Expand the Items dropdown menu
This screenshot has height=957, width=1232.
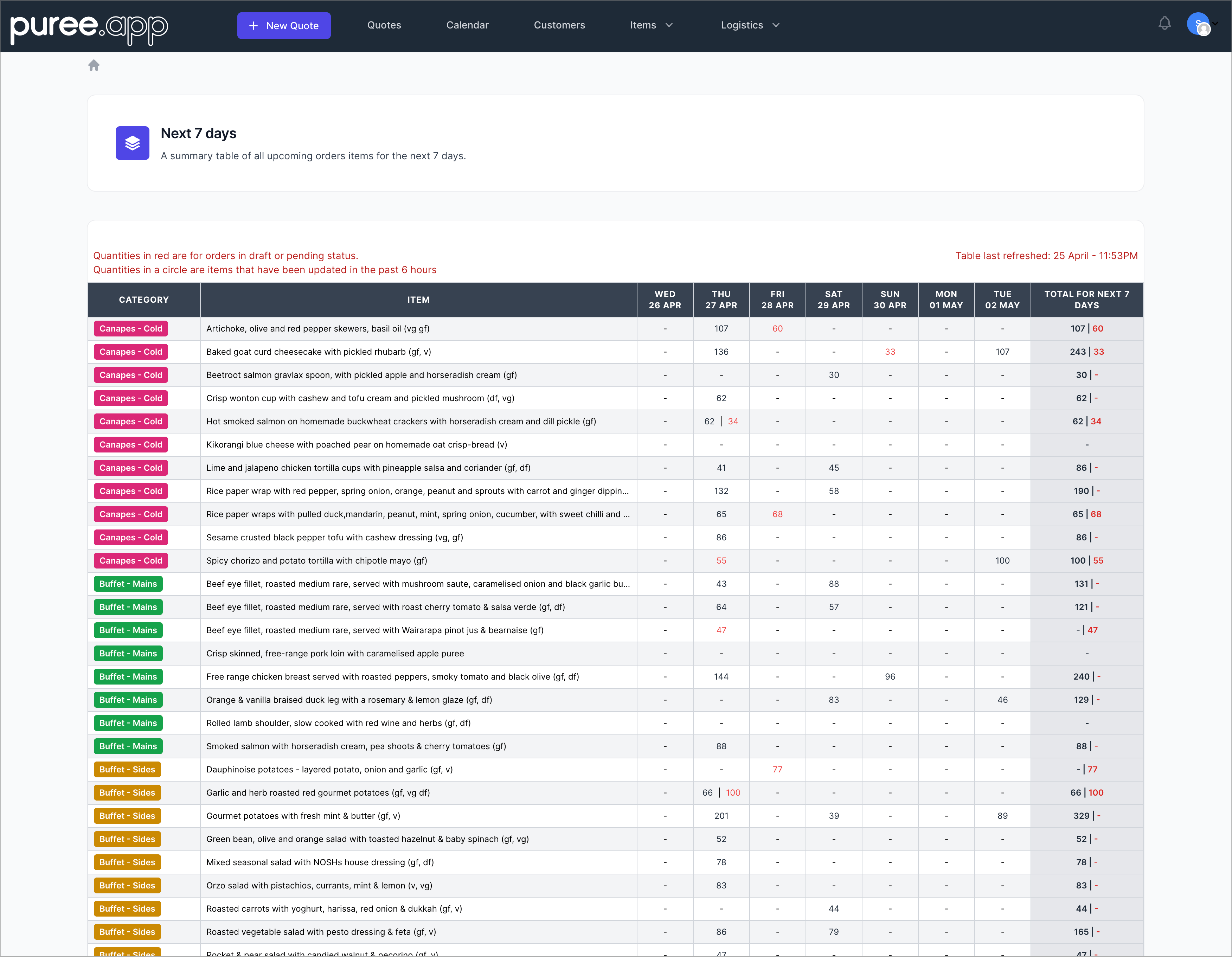pos(651,25)
